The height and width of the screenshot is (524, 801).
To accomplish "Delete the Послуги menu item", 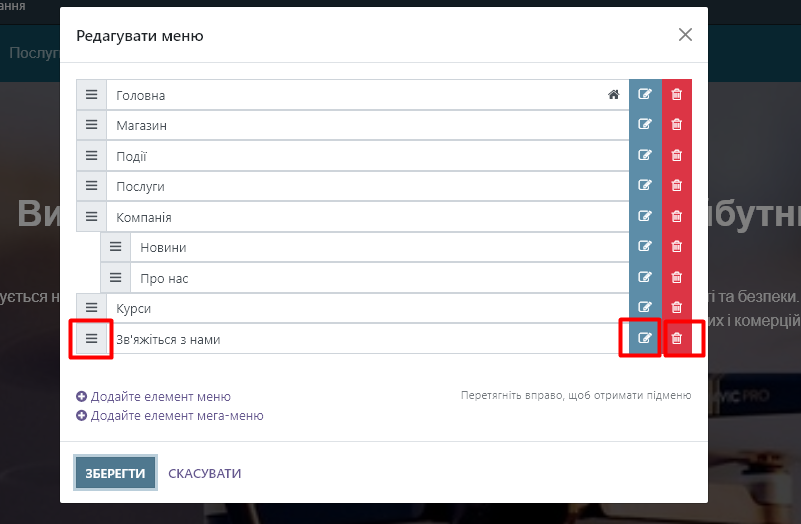I will tap(676, 186).
